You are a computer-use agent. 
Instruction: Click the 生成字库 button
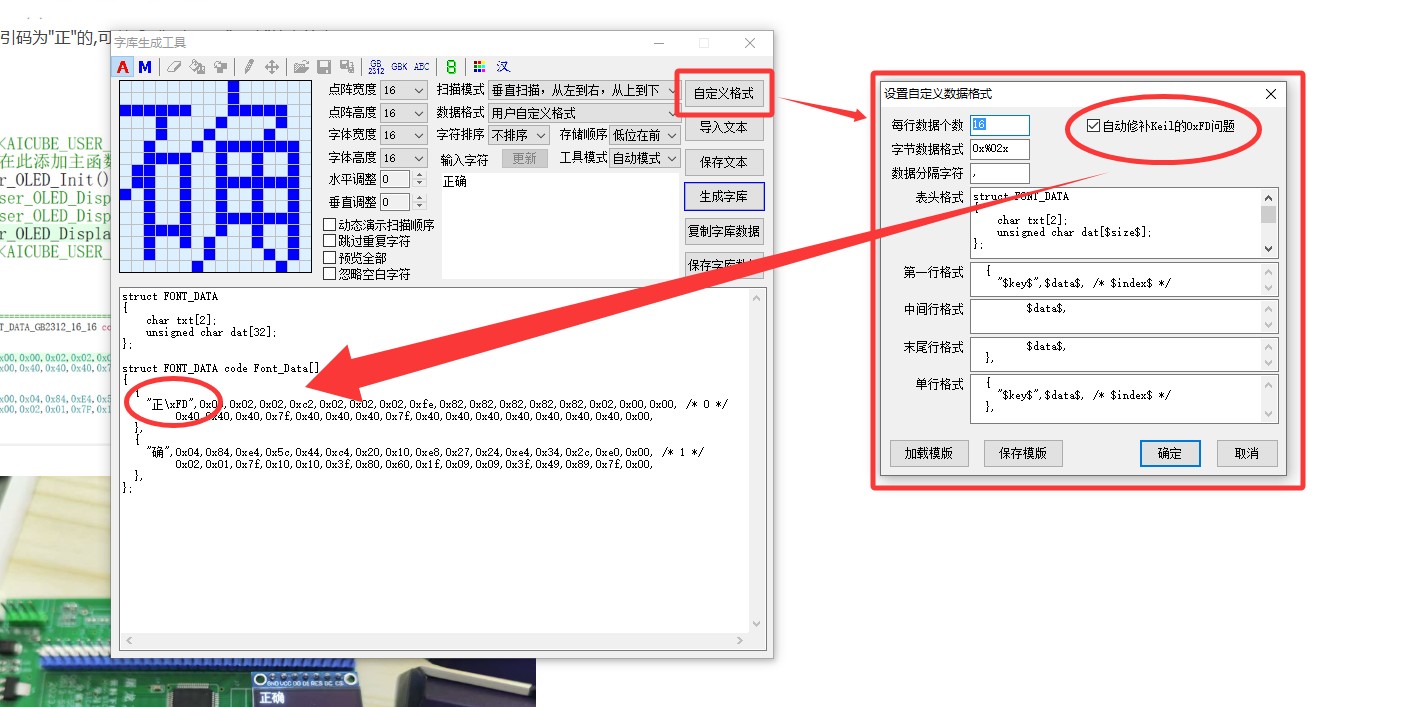724,196
